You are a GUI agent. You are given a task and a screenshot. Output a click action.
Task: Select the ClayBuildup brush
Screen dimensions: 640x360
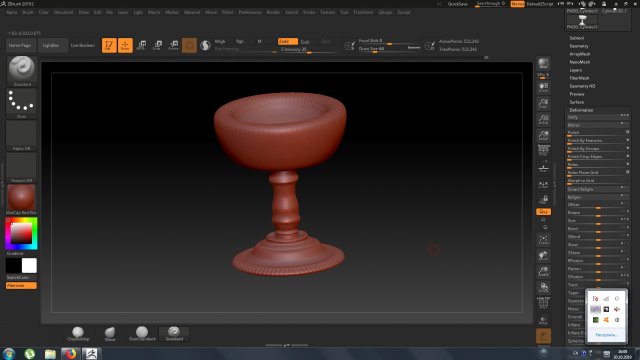[x=78, y=334]
